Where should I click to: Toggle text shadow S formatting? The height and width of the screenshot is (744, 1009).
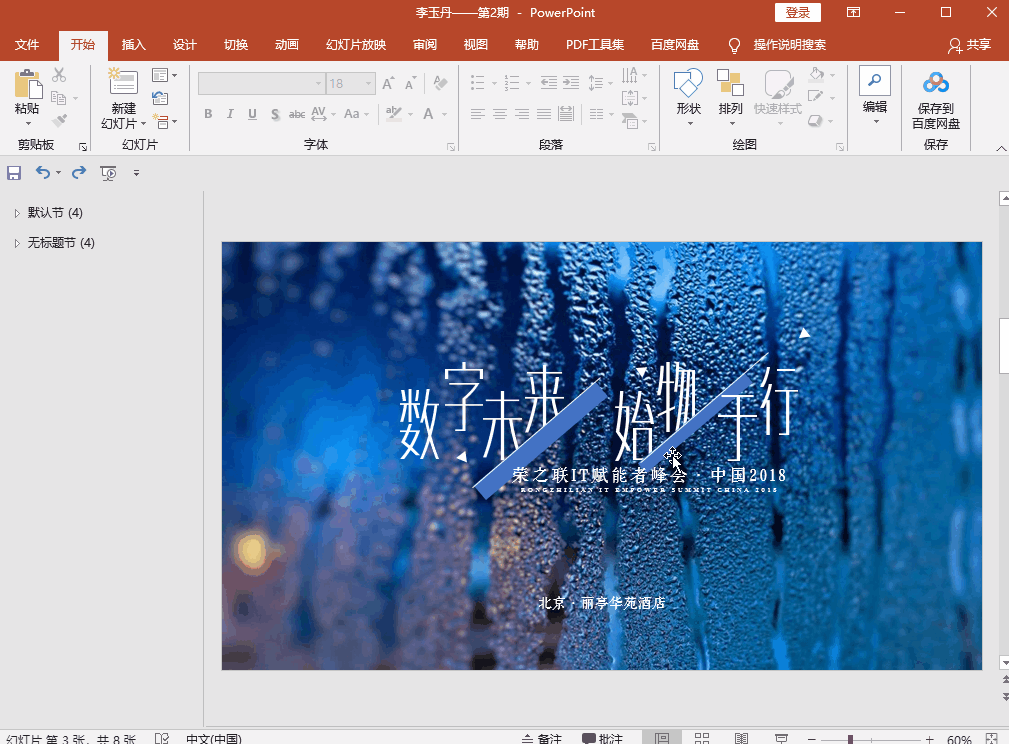[x=275, y=114]
